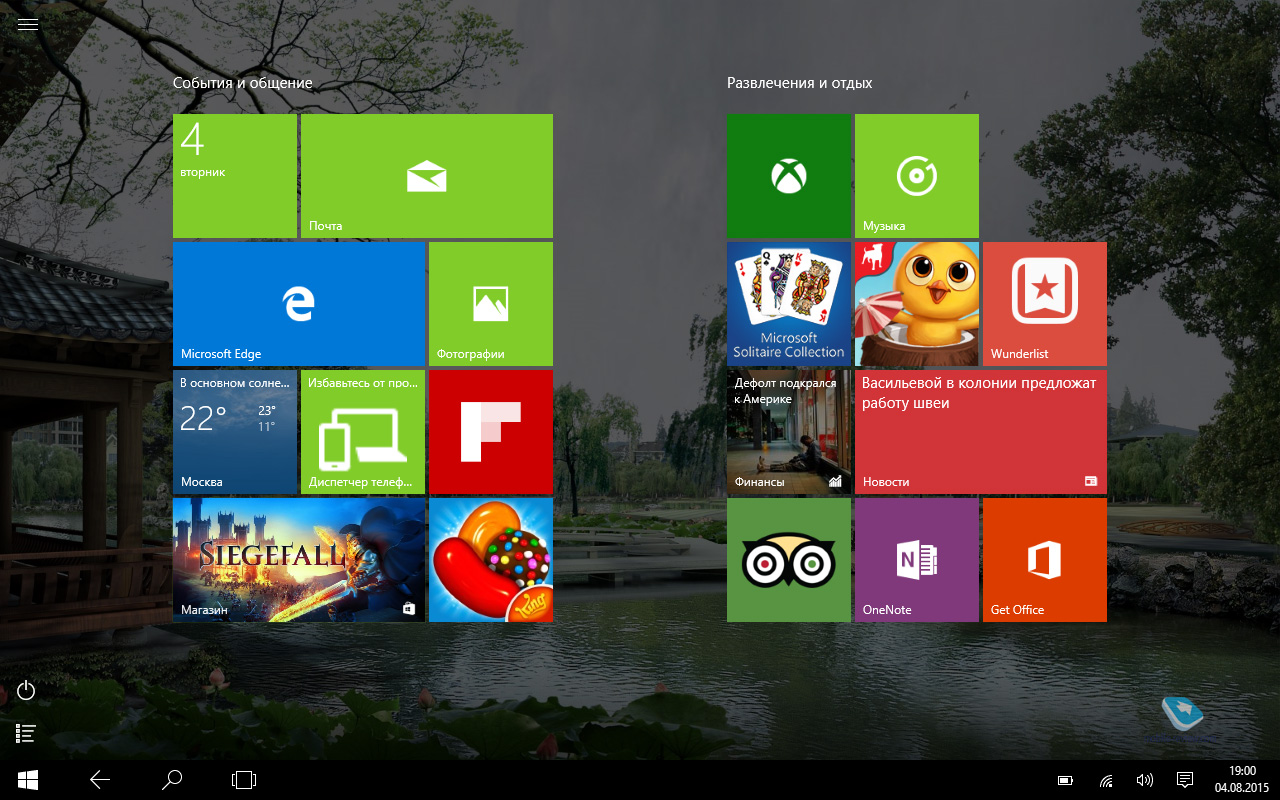The image size is (1280, 800).
Task: Launch Microsoft Solitaire Collection tile
Action: coord(789,304)
